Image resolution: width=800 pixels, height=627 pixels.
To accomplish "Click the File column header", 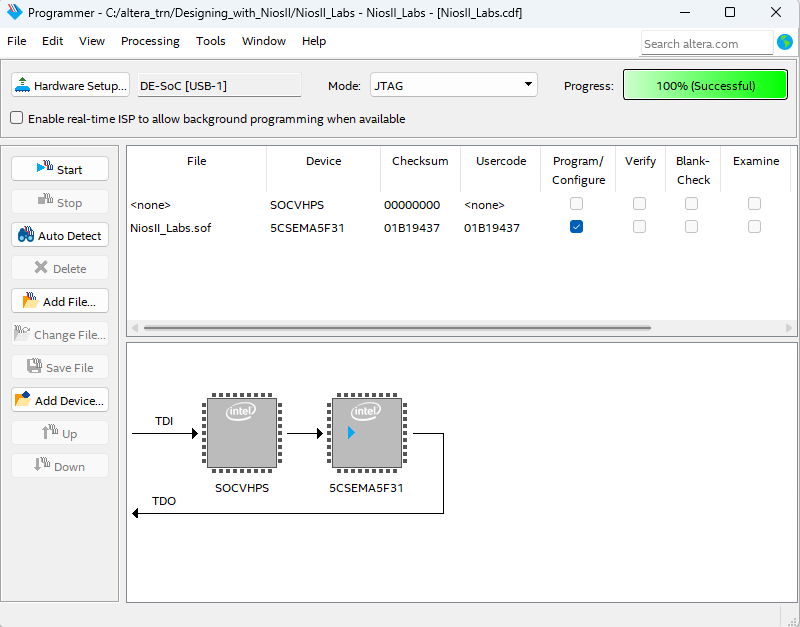I will coord(196,170).
